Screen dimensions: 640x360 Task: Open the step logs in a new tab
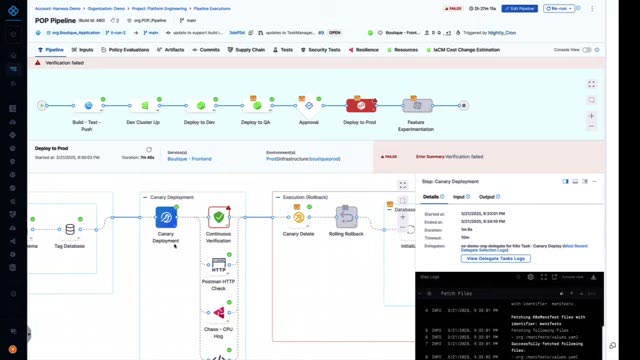pos(554,277)
